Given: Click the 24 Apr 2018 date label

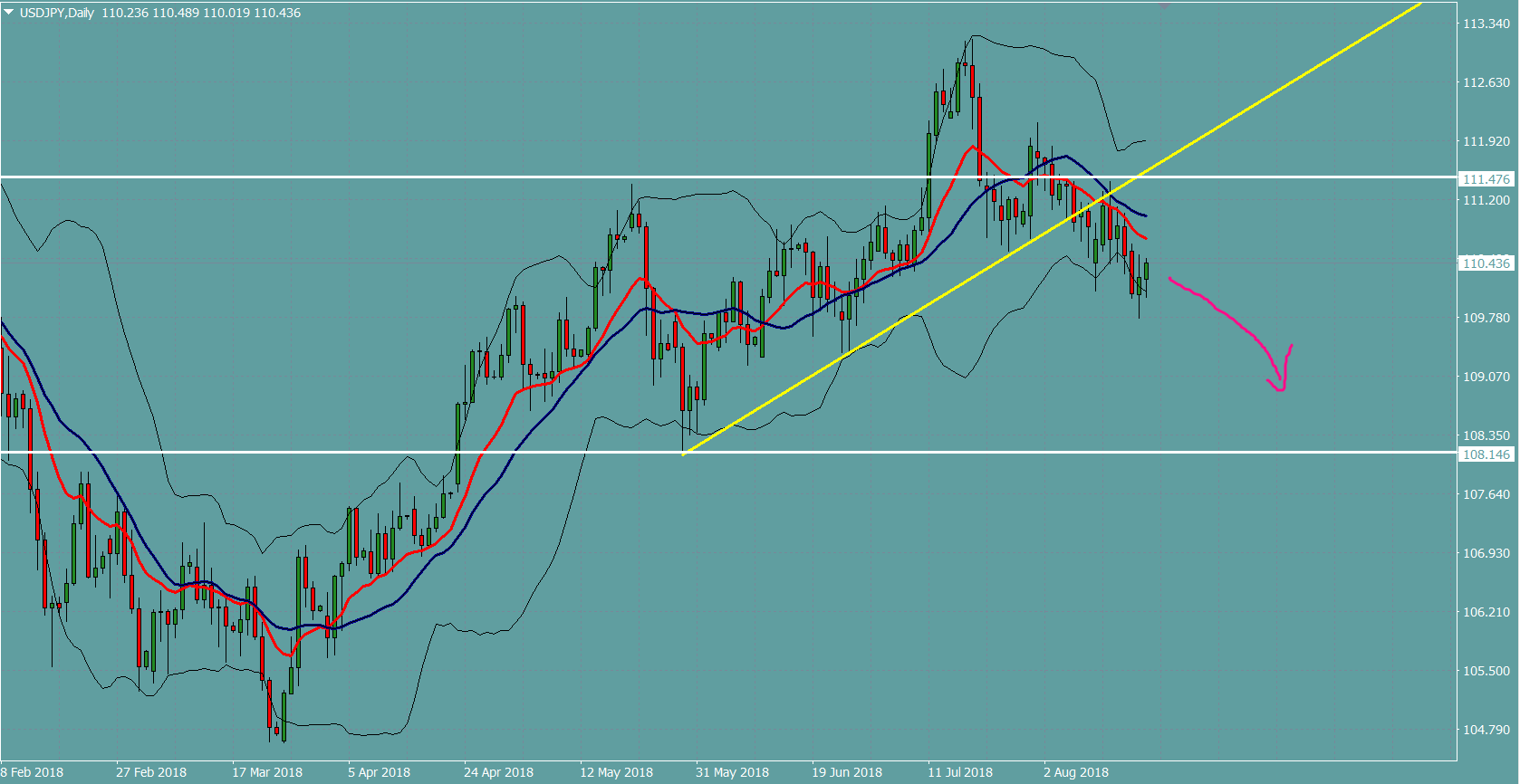Looking at the screenshot, I should pos(498,772).
